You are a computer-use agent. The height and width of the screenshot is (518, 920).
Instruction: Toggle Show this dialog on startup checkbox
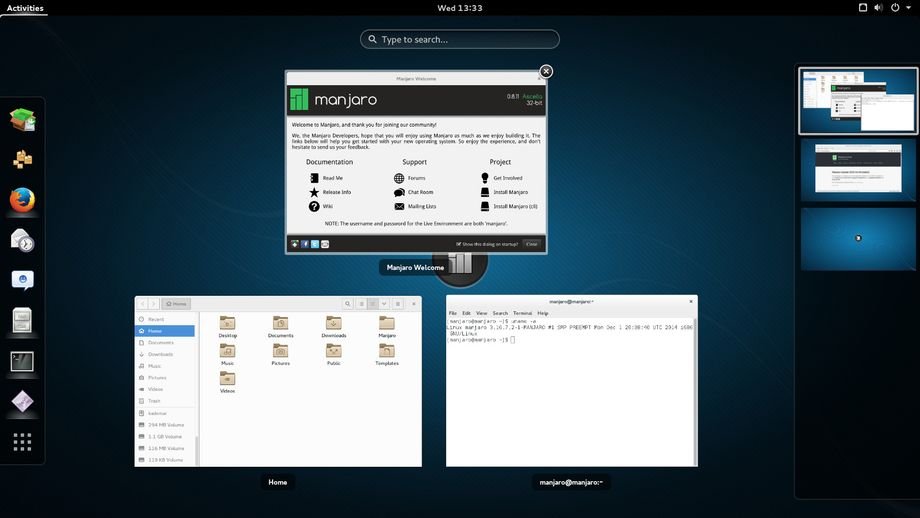459,244
